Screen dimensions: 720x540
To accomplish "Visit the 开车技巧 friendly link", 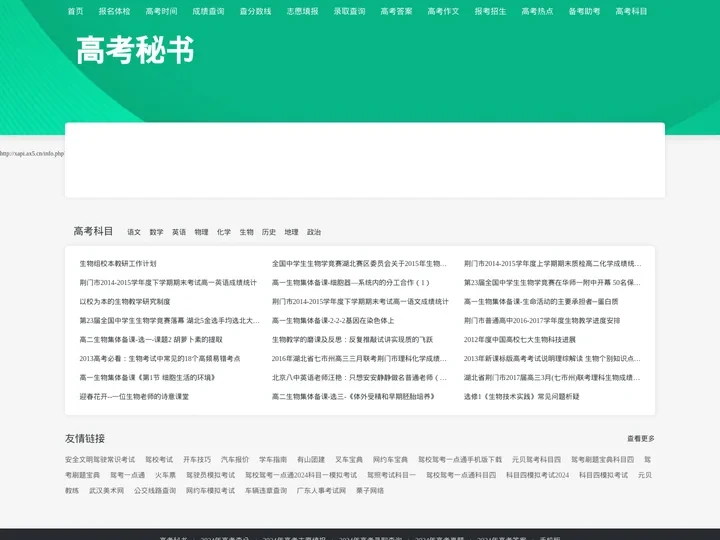I will 197,460.
